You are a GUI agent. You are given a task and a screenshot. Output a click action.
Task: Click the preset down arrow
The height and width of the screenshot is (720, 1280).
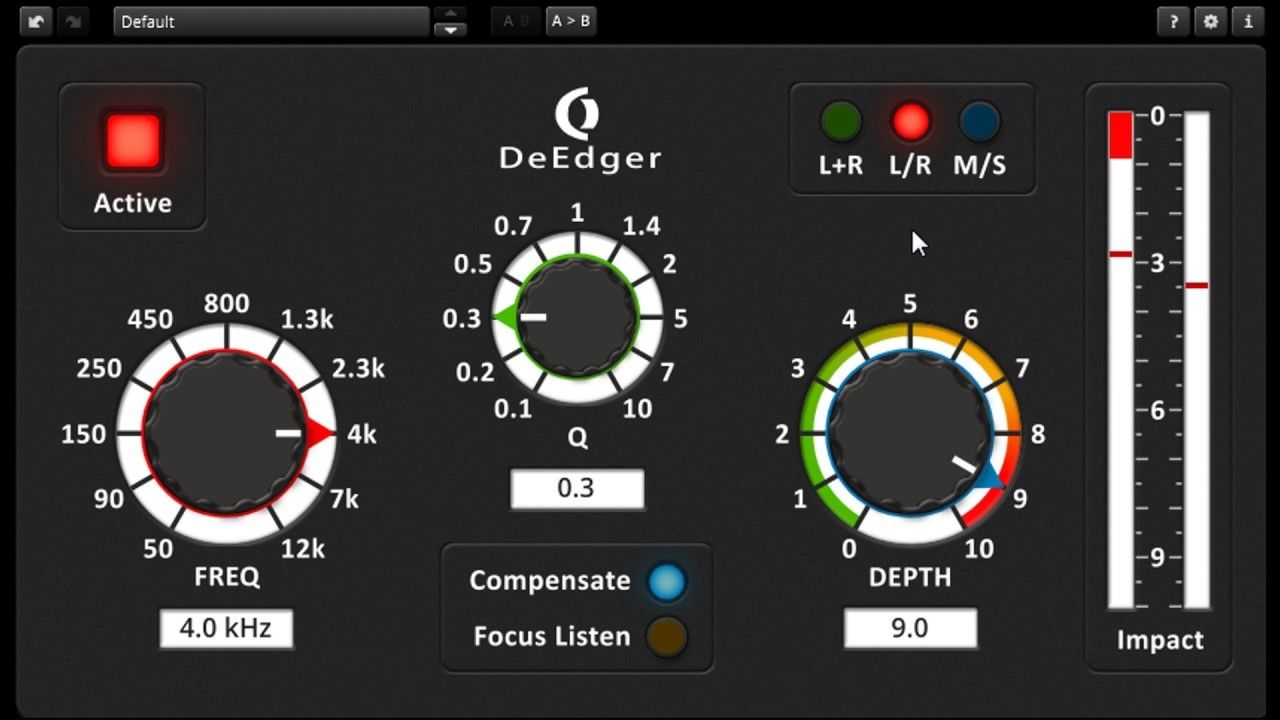[x=451, y=30]
